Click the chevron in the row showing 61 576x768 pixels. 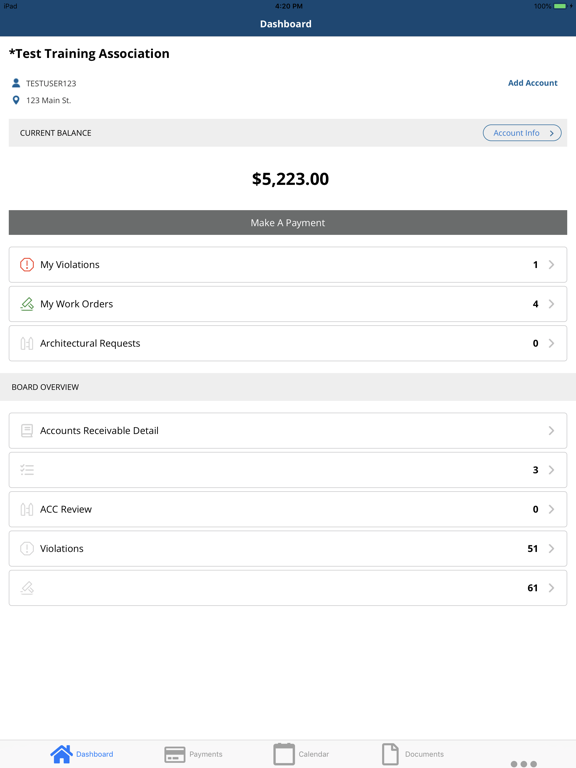[552, 588]
